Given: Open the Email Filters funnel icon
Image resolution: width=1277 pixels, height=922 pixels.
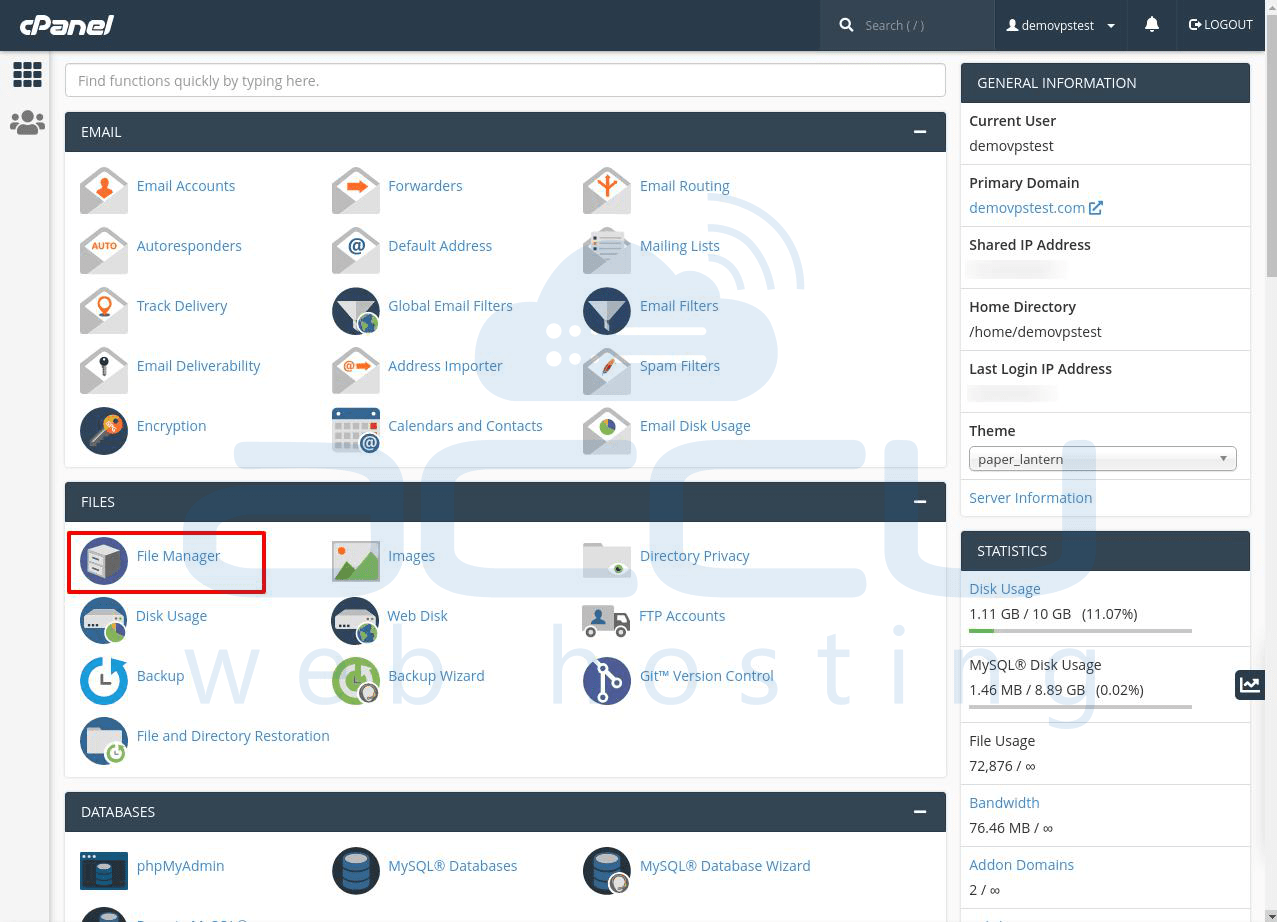Looking at the screenshot, I should [607, 310].
